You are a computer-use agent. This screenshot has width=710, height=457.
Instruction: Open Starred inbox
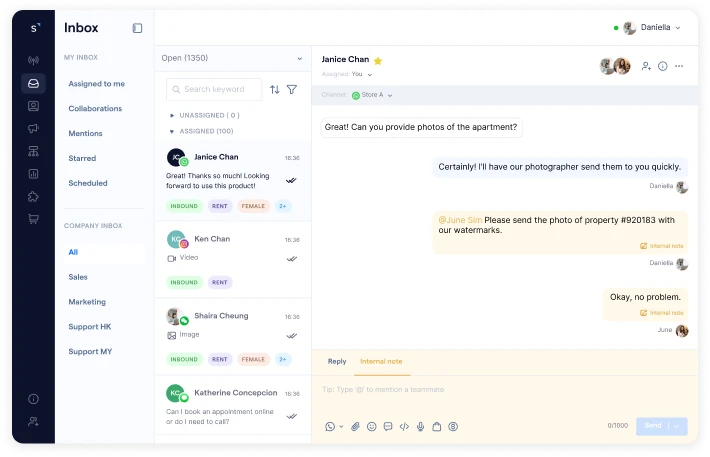(x=82, y=159)
